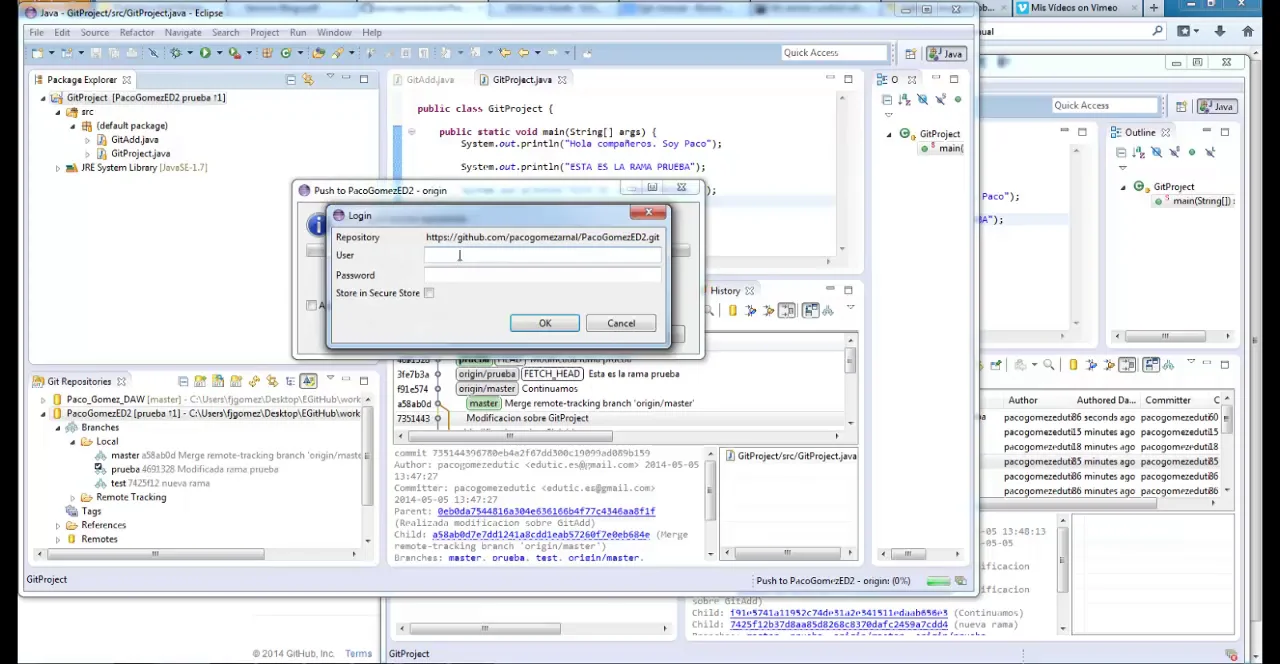Click the Java perspective button in front window

(x=946, y=53)
